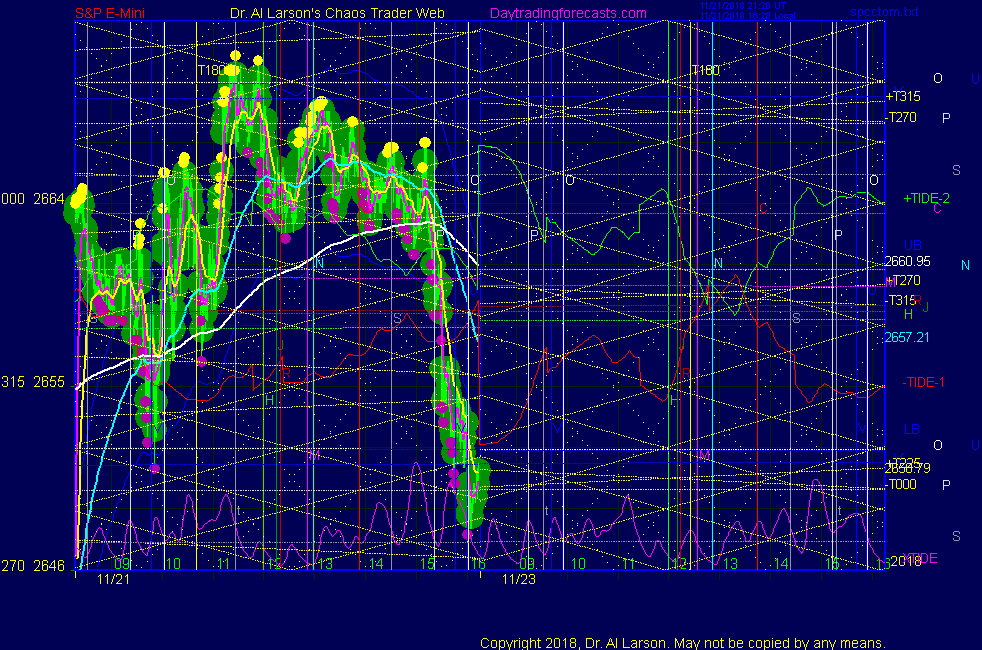Viewport: 982px width, 650px height.
Task: Open the Daytradingforecasts.com label
Action: coord(568,13)
